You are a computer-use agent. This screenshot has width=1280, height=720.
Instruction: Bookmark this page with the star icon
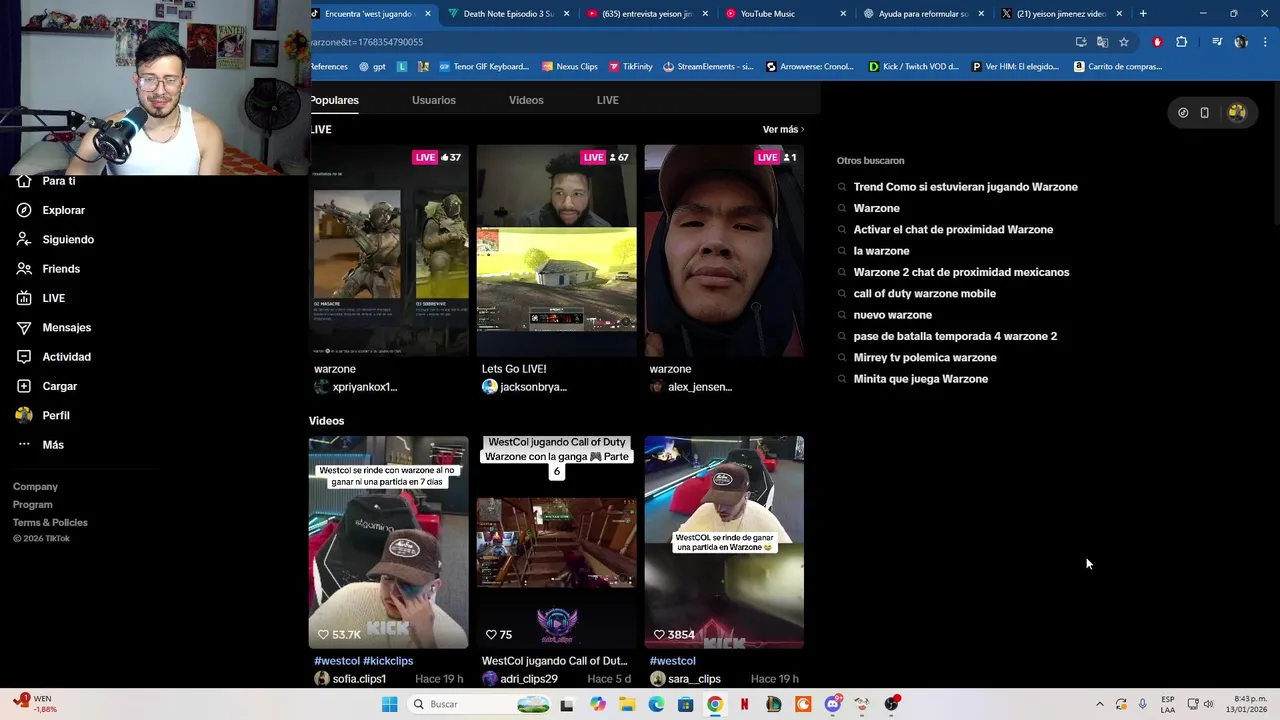[1124, 42]
